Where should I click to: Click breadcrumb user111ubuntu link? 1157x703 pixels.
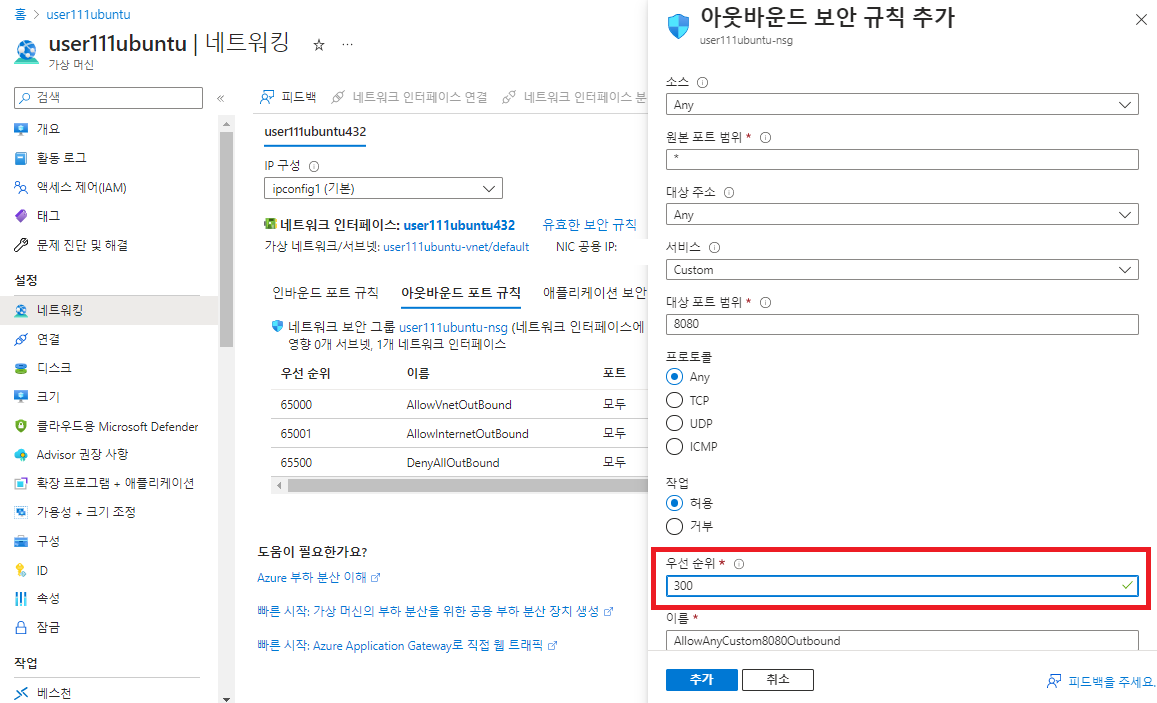[89, 14]
